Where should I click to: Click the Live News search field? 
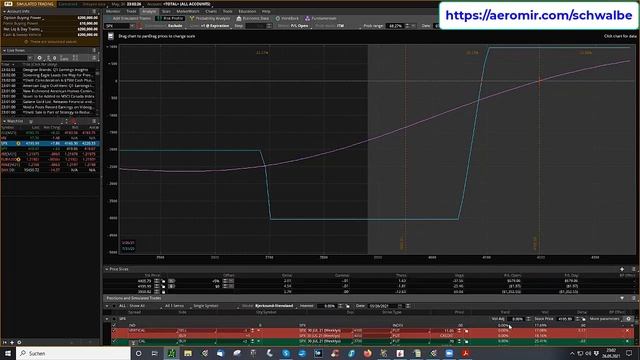(x=16, y=58)
